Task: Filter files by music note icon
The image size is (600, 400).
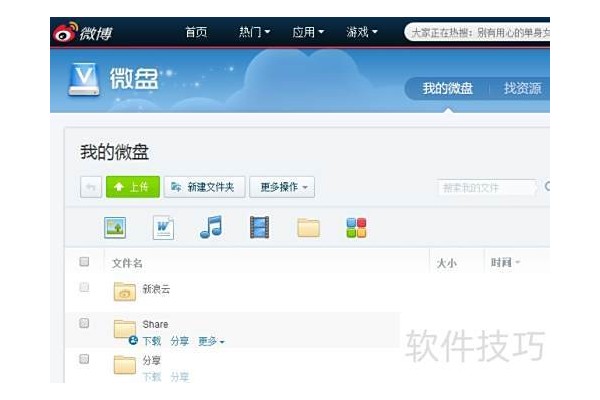Action: pyautogui.click(x=211, y=227)
